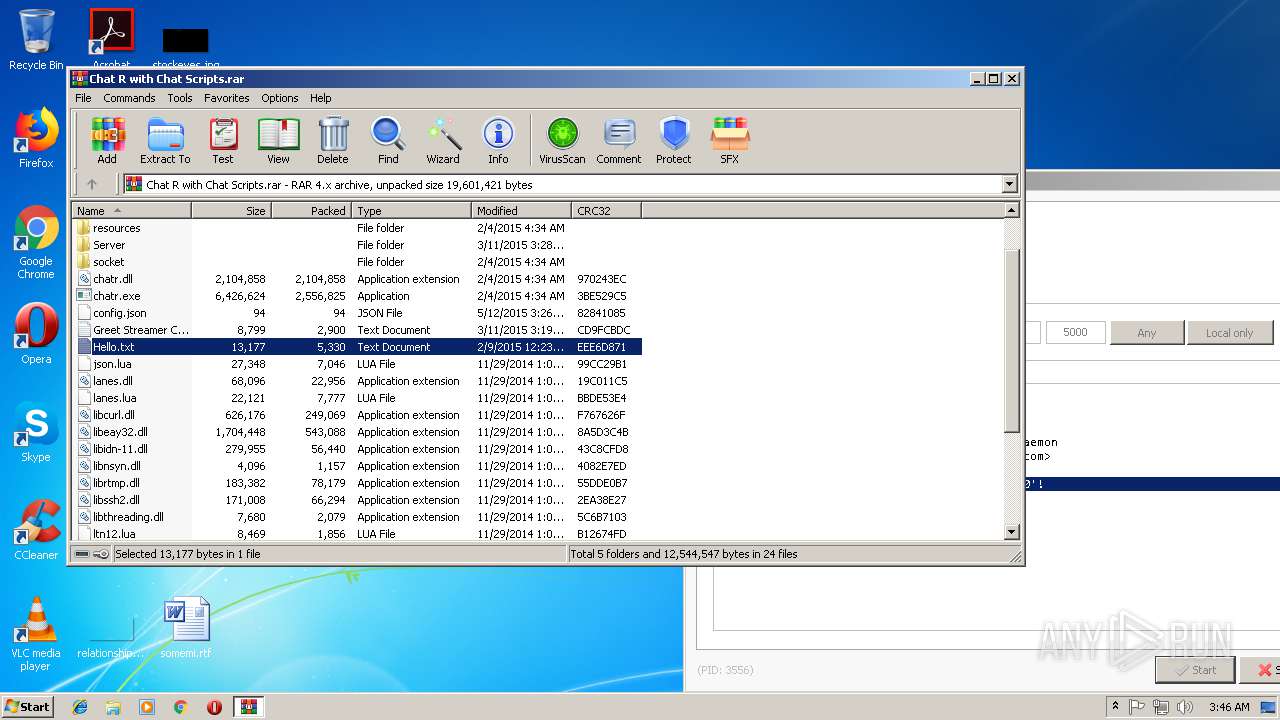Click the Test archive toolbar icon
Screen dimensions: 1280x720
(223, 140)
